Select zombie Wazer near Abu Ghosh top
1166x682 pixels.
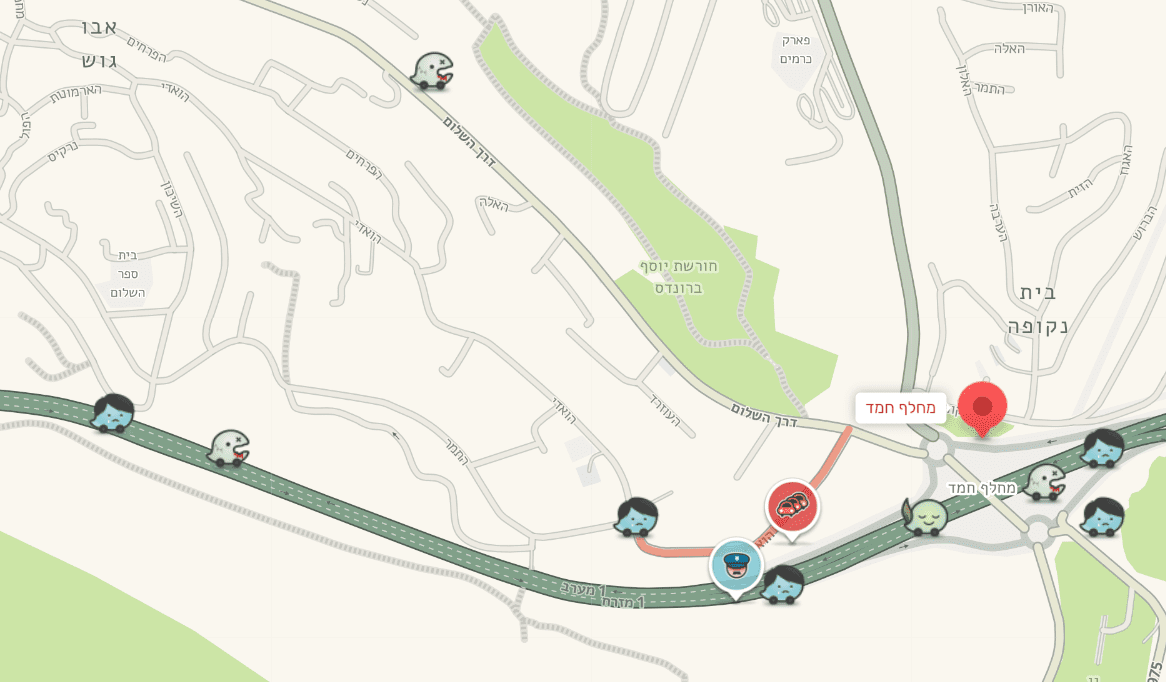click(x=433, y=72)
